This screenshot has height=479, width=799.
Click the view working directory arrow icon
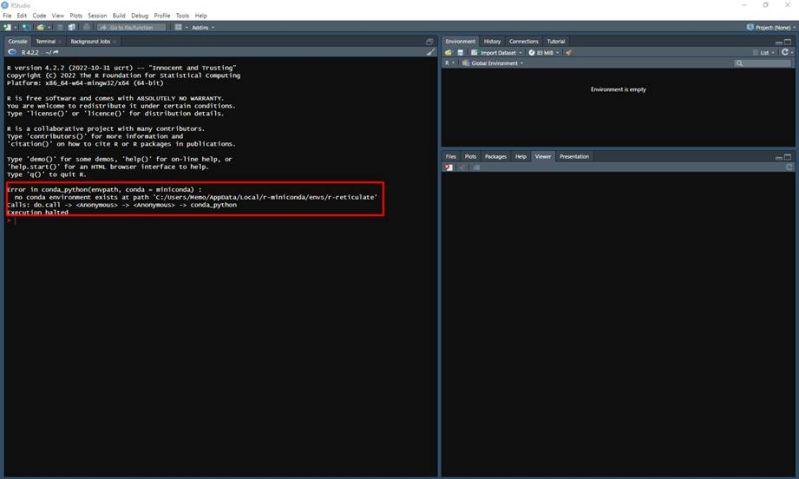click(x=56, y=52)
